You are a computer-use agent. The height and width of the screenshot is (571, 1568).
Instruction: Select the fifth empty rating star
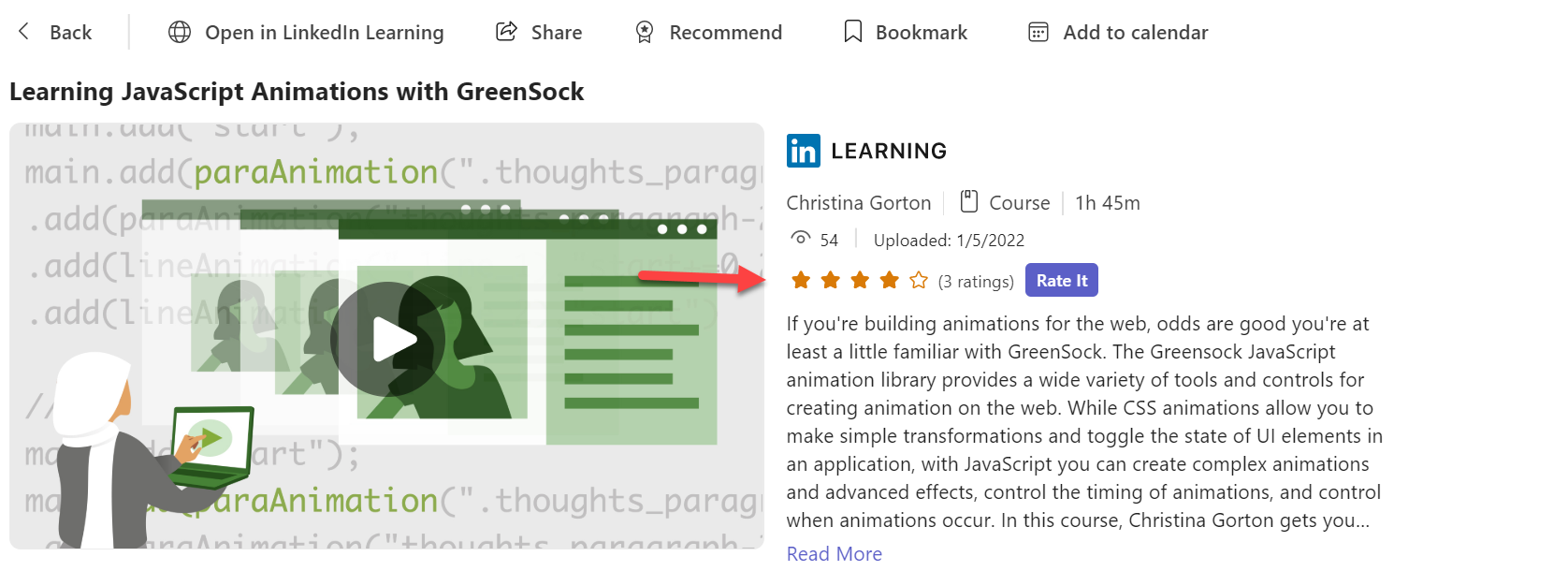(x=919, y=280)
